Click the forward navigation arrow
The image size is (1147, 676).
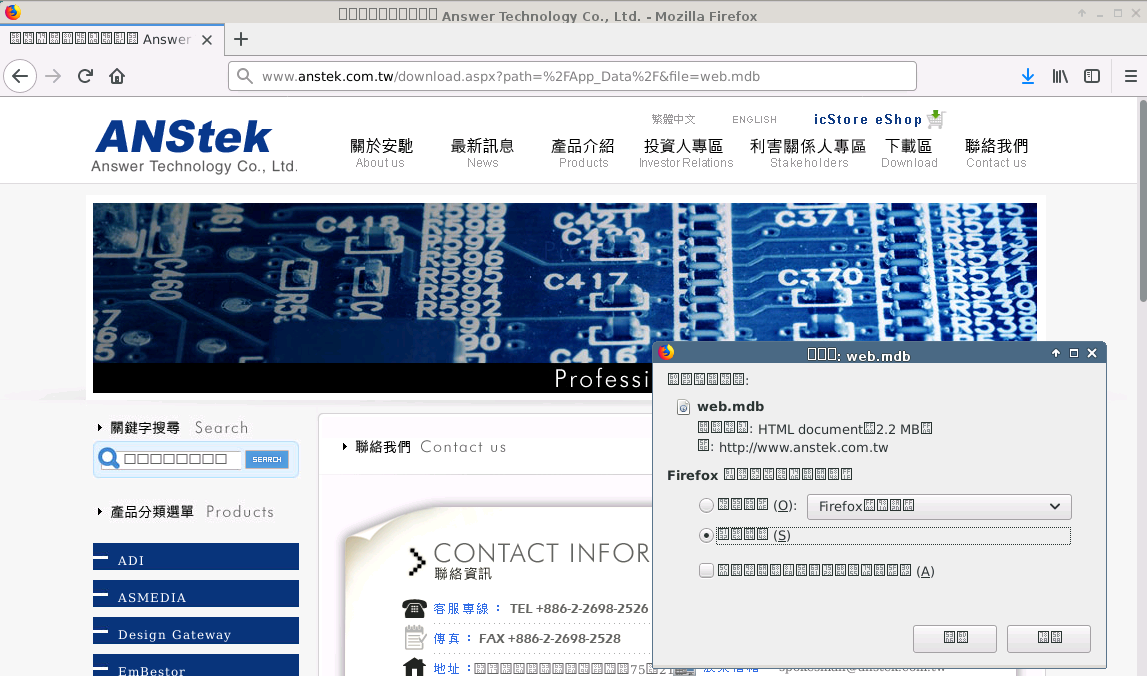(x=53, y=76)
